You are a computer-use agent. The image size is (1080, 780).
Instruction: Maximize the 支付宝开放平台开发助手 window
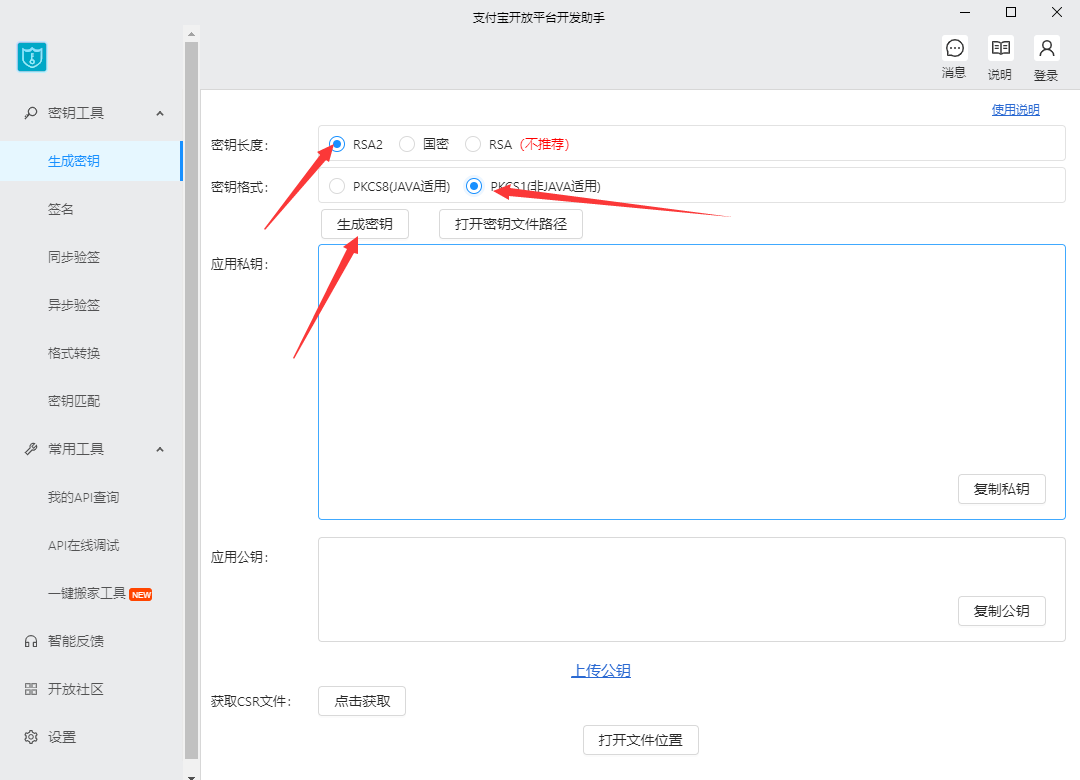(1011, 12)
